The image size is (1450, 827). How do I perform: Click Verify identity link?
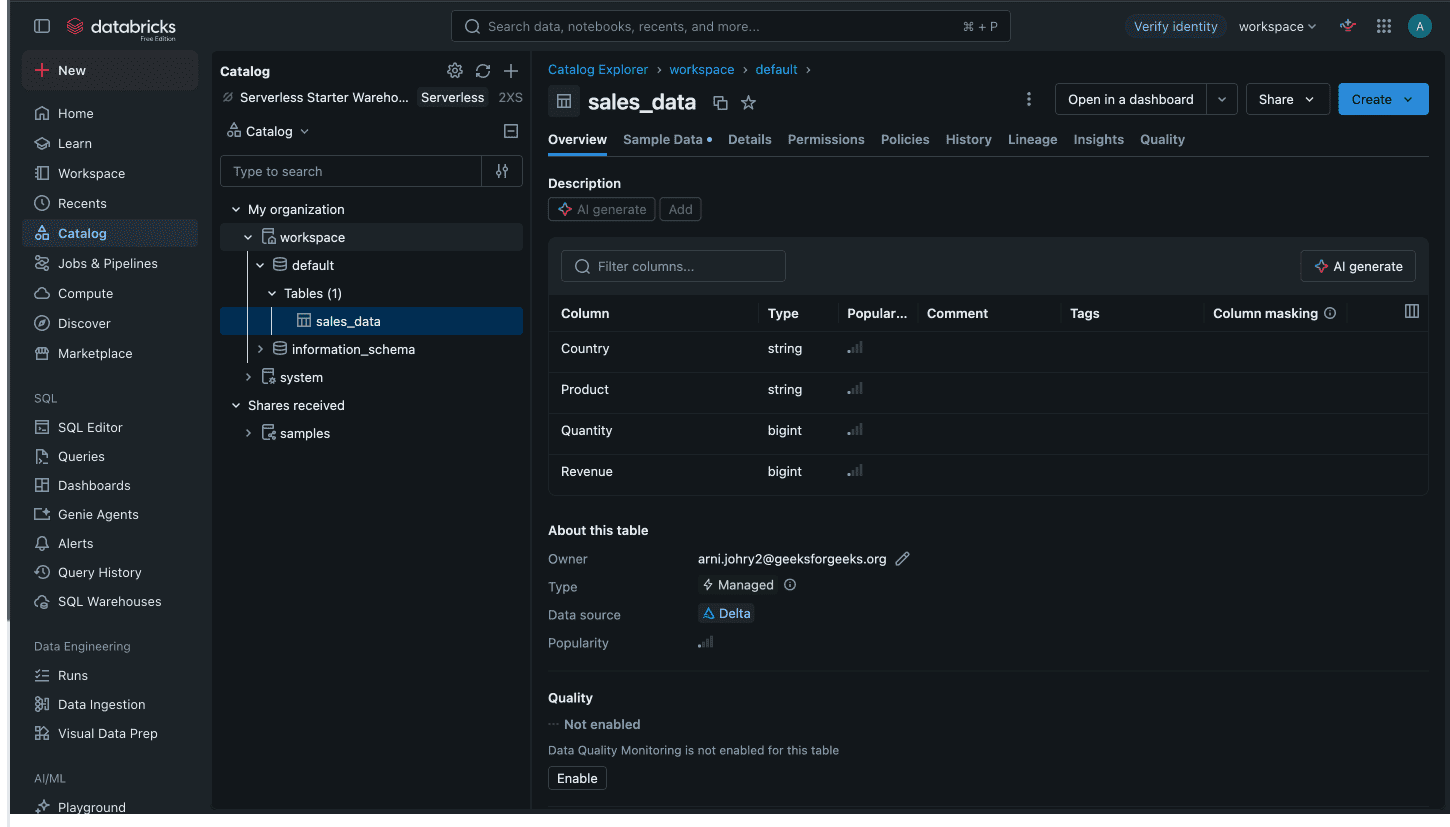[1175, 26]
